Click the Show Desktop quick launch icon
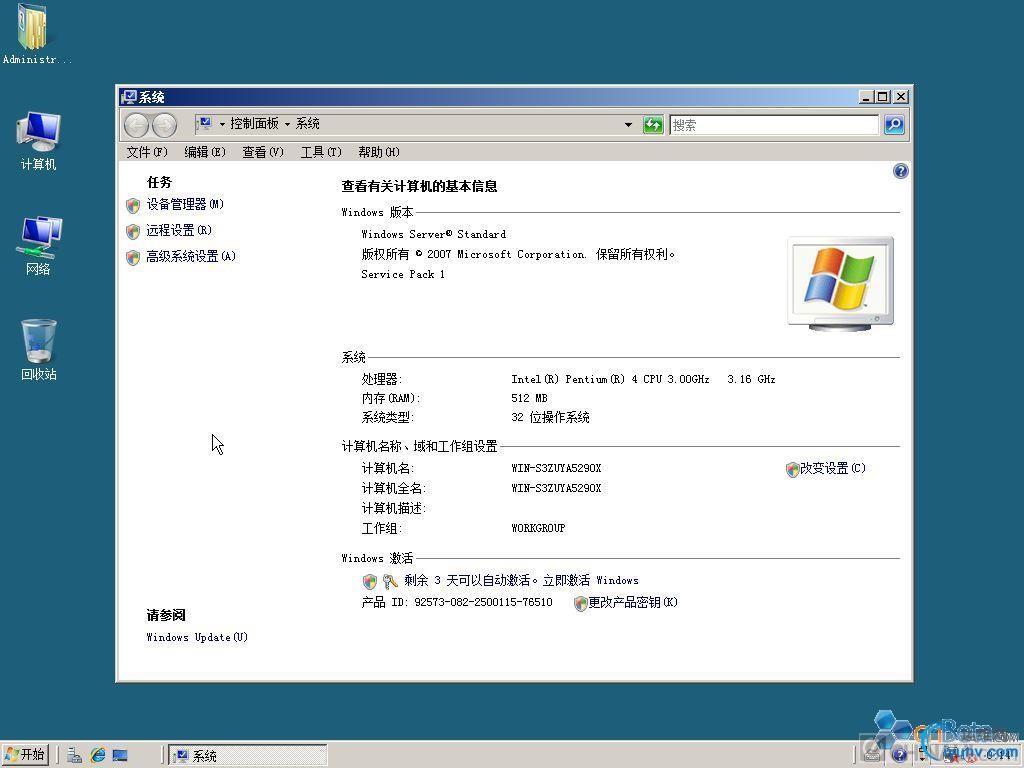The image size is (1024, 768). 120,756
